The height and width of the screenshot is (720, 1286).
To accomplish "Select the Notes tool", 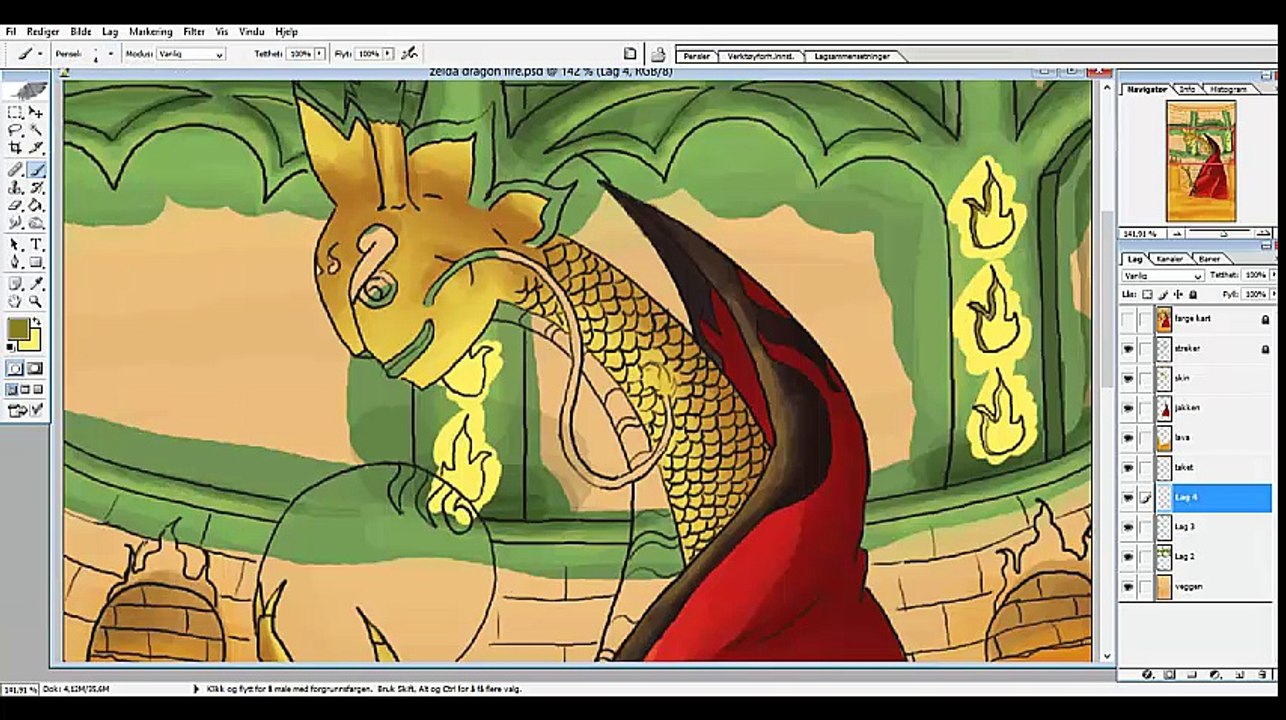I will pos(15,284).
